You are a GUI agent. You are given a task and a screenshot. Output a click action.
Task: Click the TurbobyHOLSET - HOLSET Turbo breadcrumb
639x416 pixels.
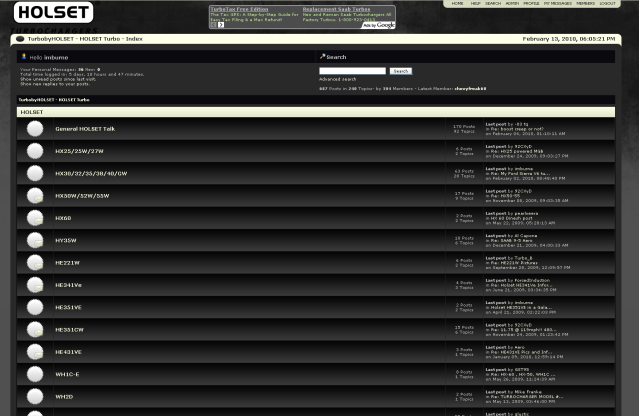click(54, 100)
